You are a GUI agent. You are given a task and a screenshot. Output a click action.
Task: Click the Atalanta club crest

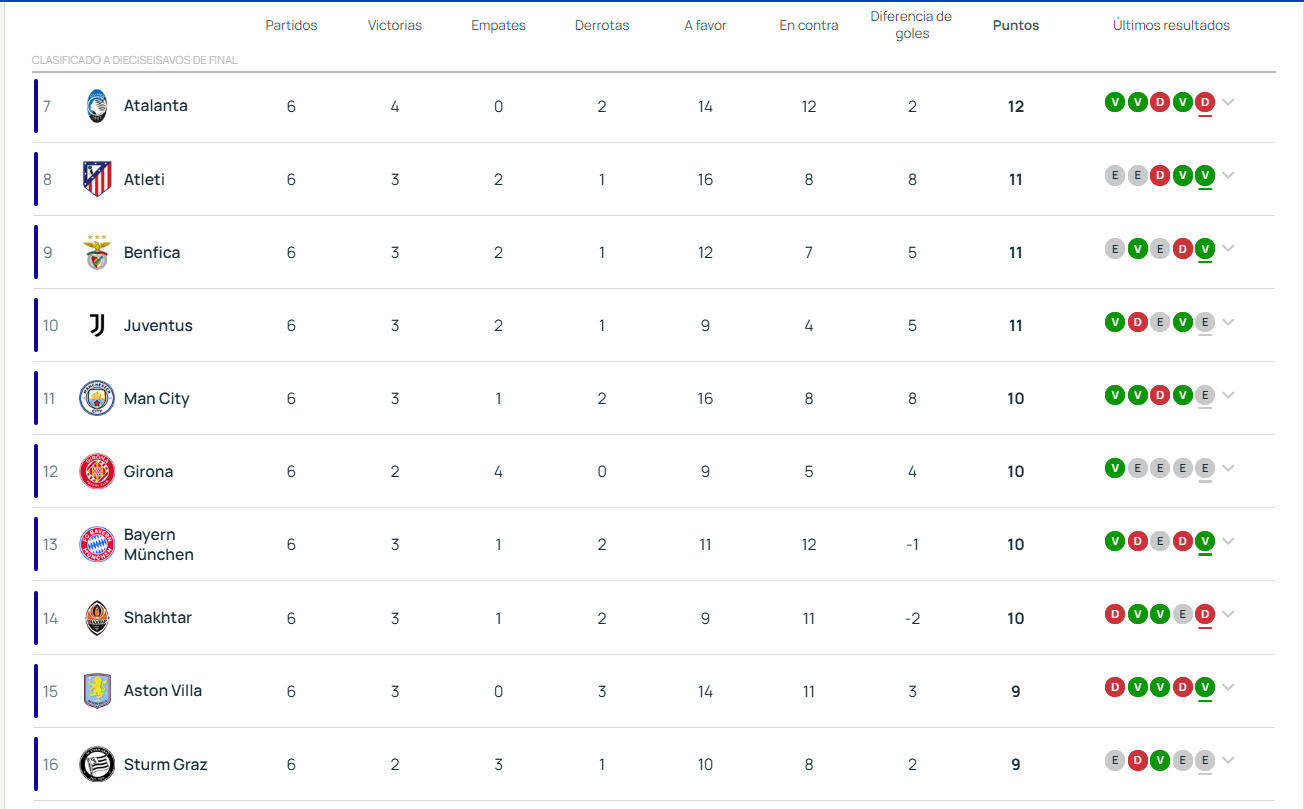(96, 106)
